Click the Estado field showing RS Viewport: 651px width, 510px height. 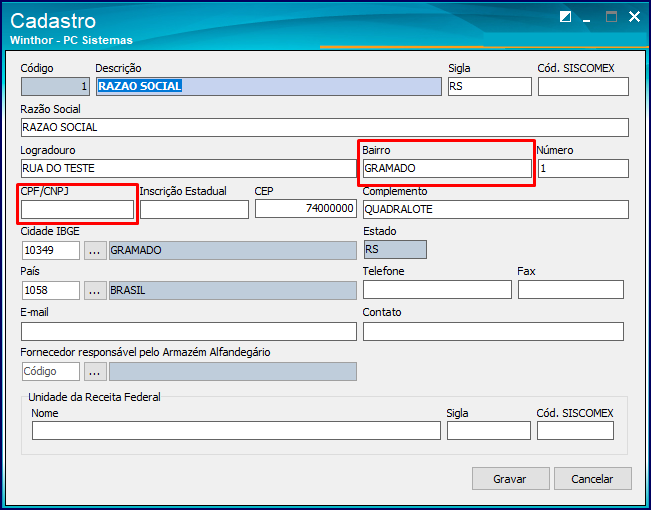click(x=395, y=250)
